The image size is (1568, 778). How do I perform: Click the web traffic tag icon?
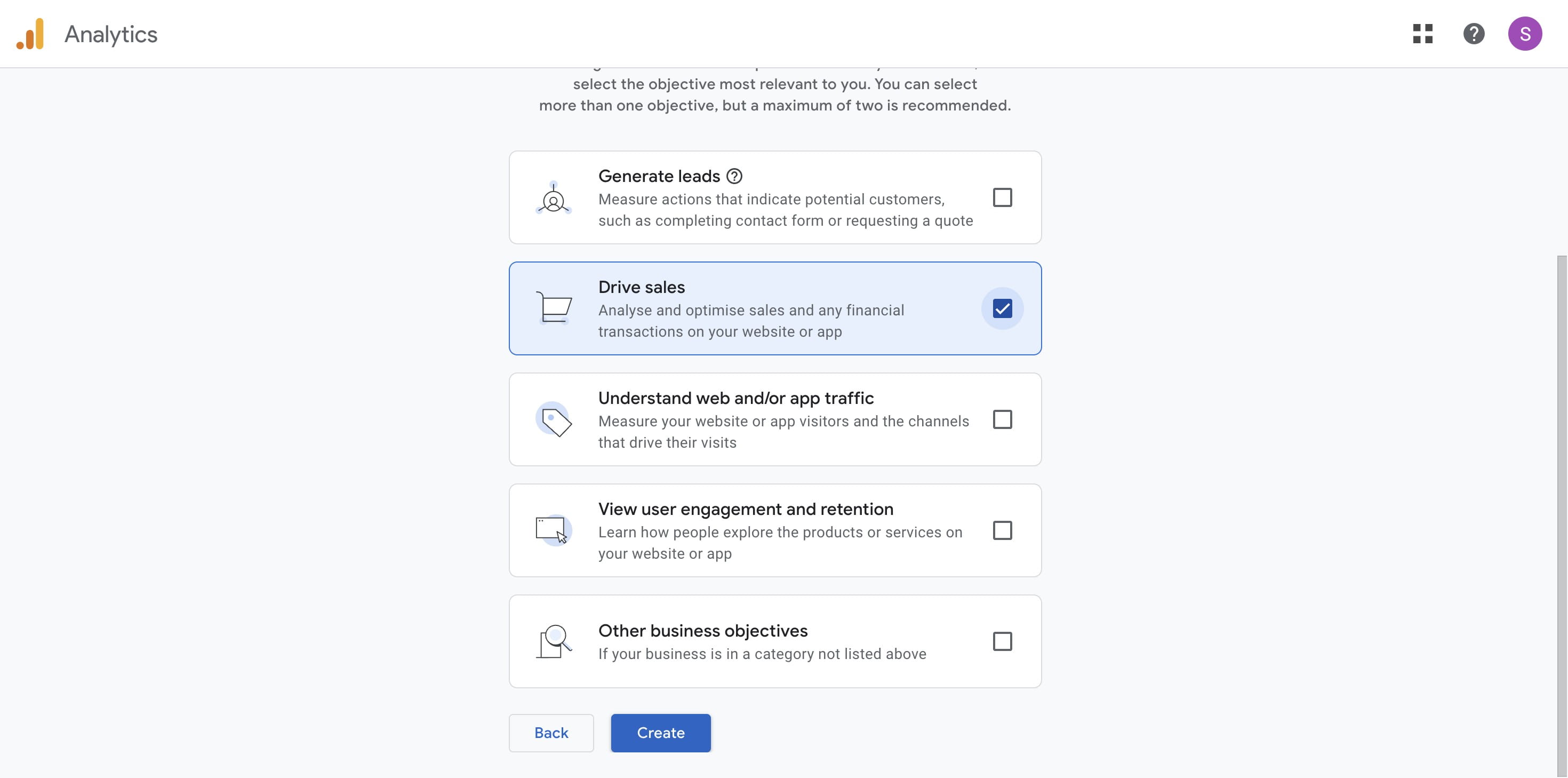click(555, 420)
